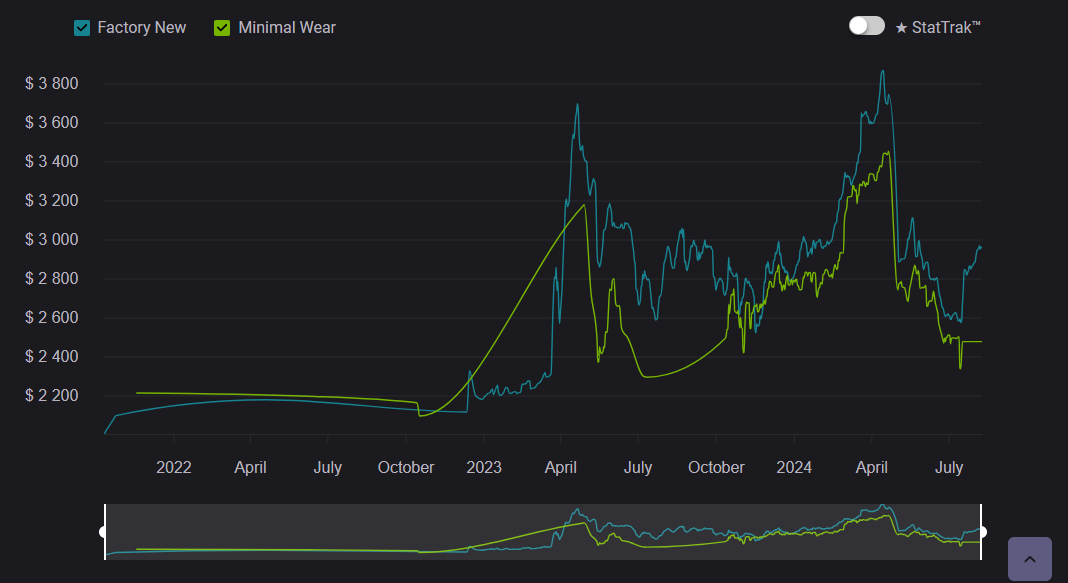Click the 2022 x-axis label

coord(174,468)
